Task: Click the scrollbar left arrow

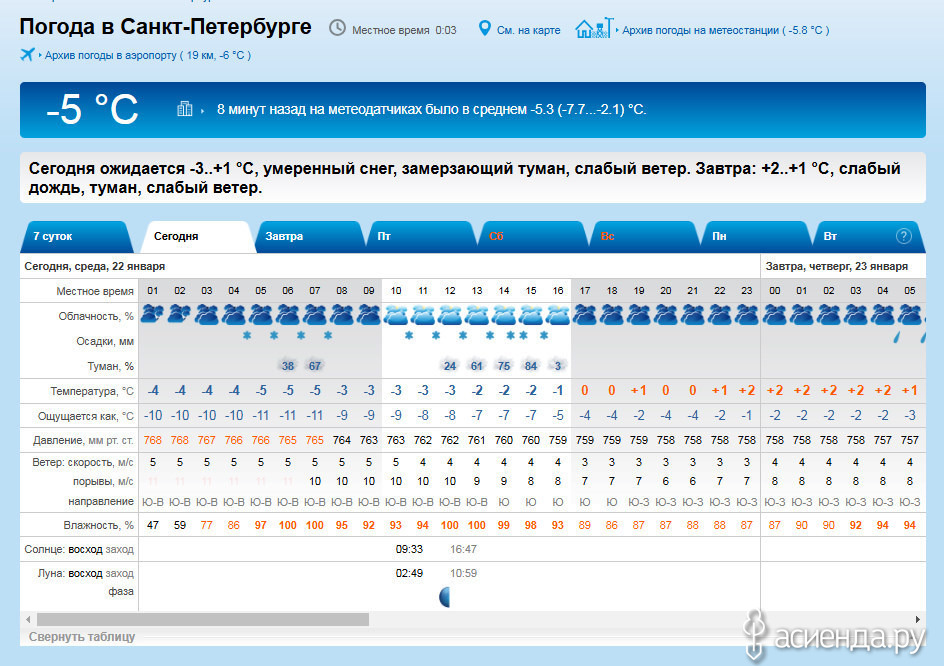Action: click(x=28, y=619)
